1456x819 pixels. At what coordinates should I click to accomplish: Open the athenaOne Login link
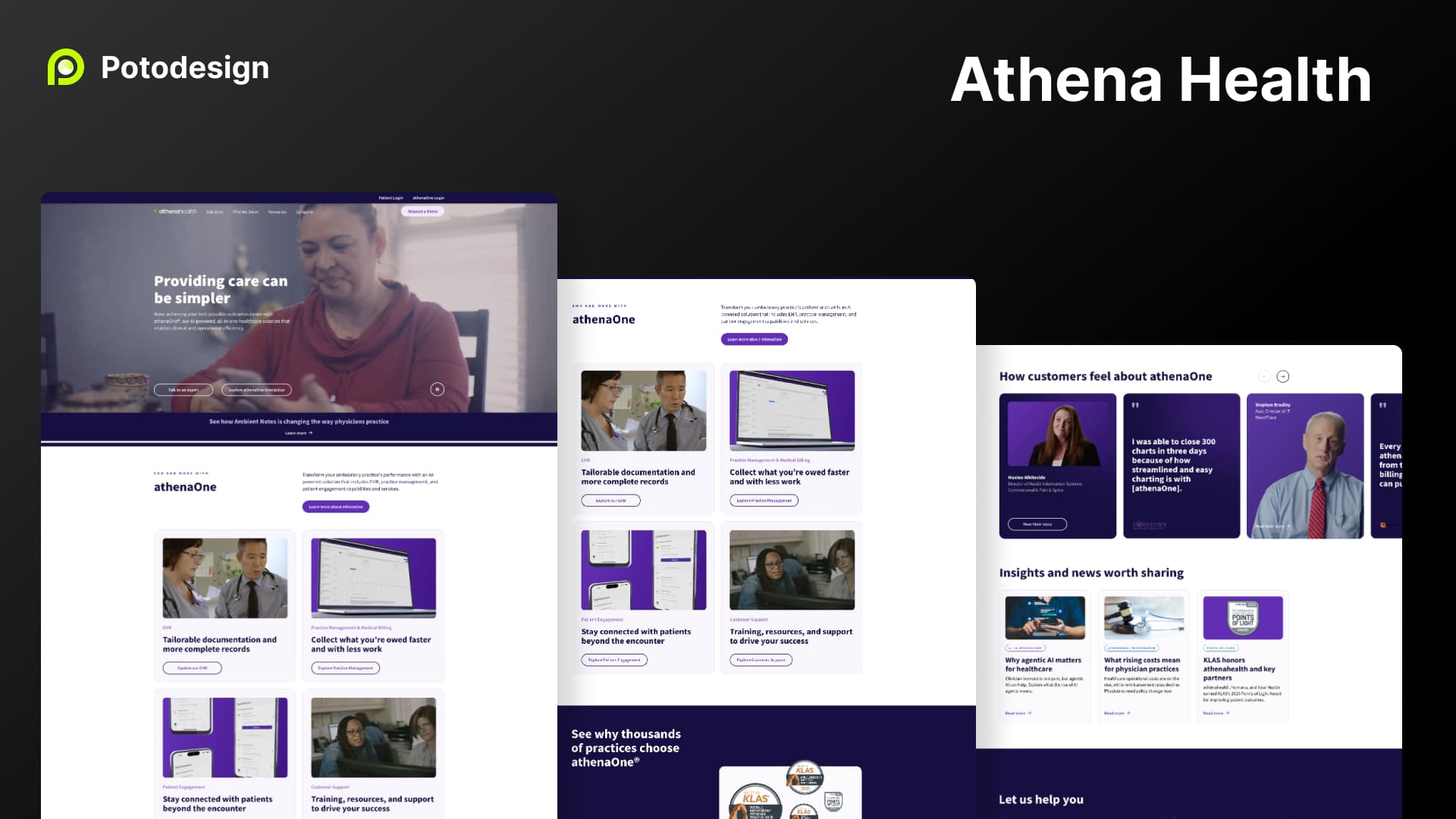tap(428, 198)
